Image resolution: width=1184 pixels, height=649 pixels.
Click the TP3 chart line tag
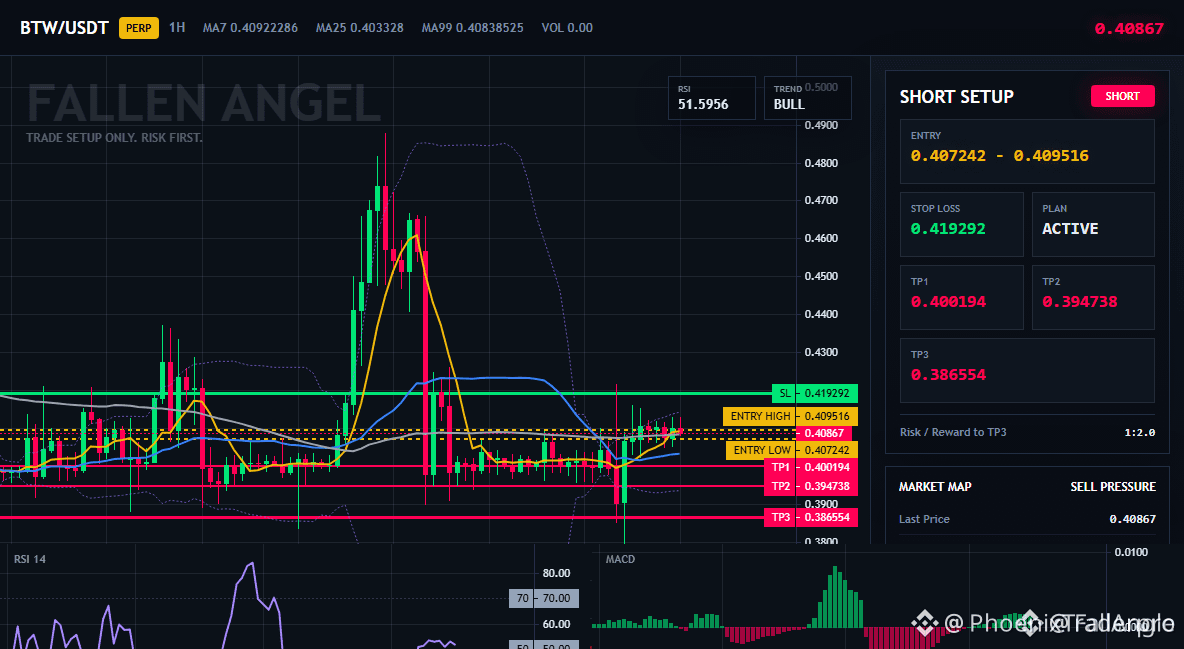(812, 518)
